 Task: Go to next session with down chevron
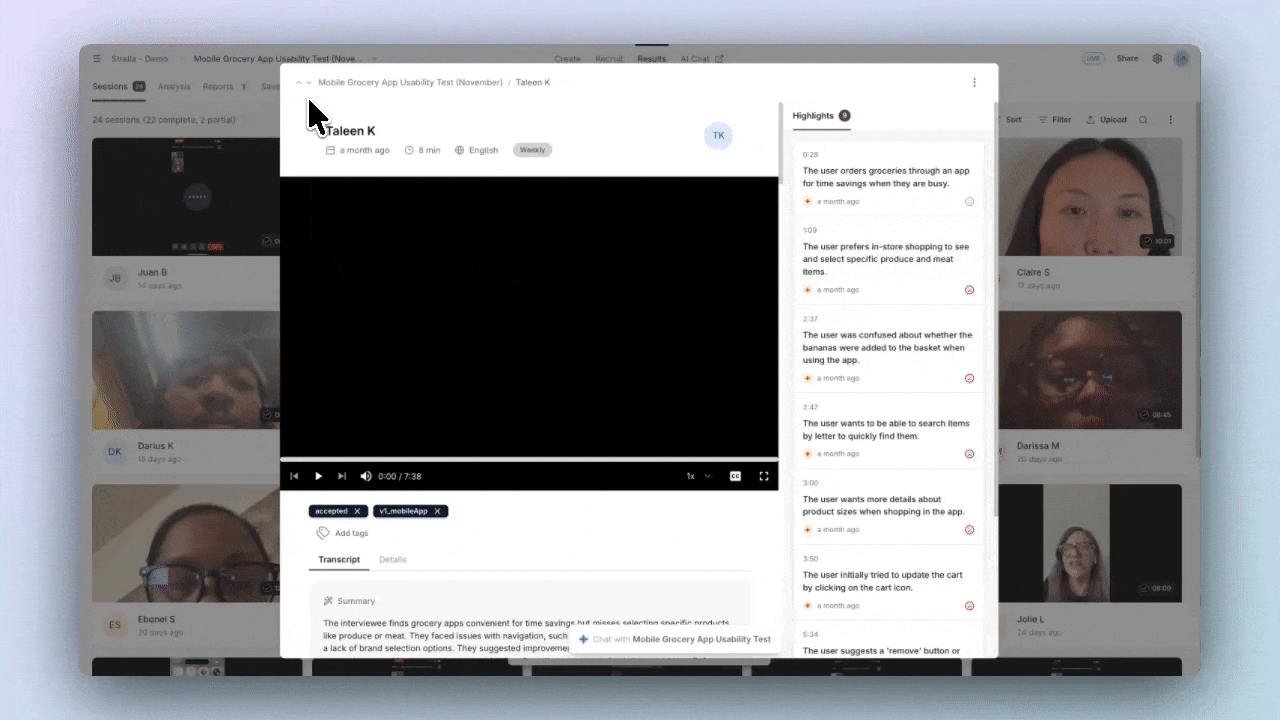point(308,83)
